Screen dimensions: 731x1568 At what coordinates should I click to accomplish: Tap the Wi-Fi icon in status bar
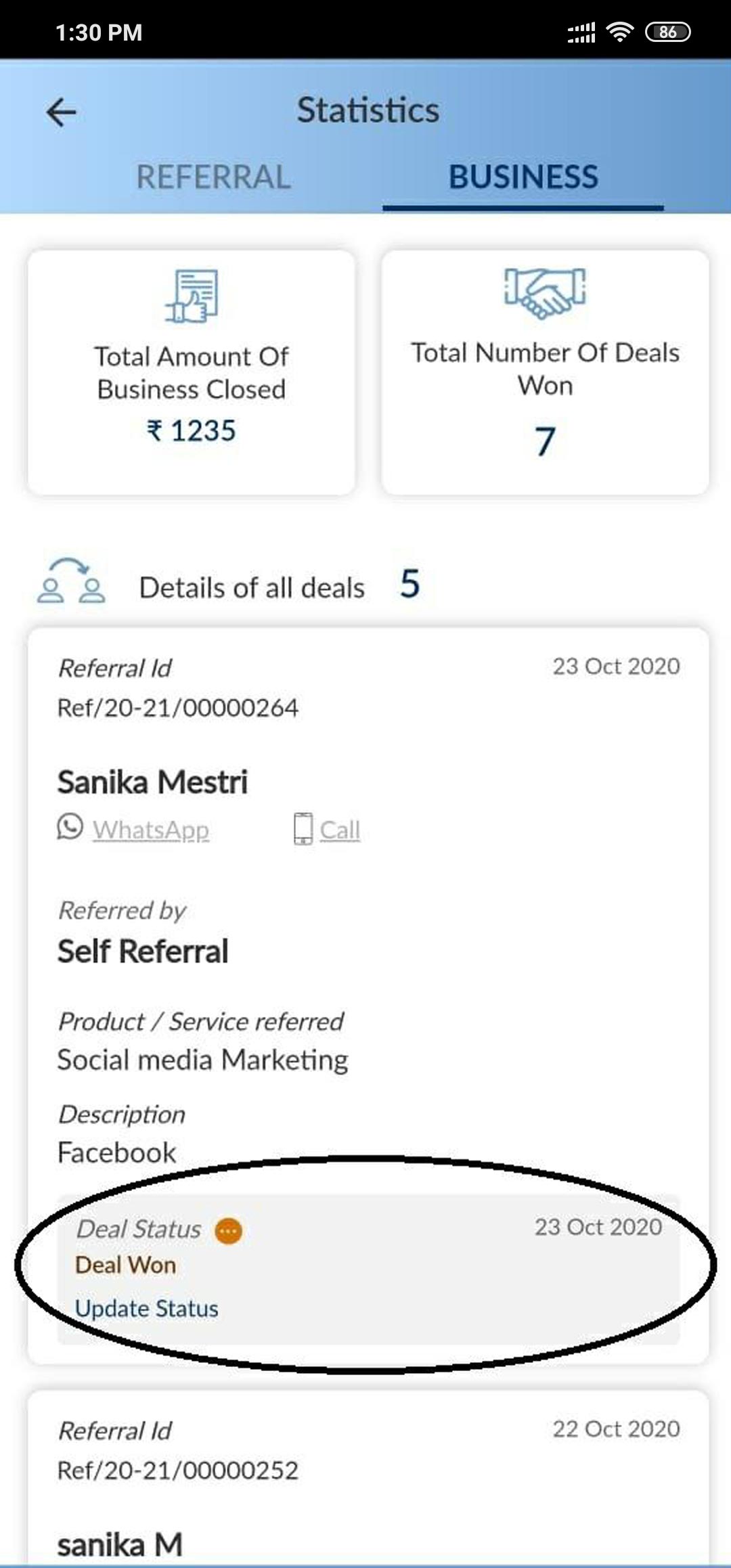619,32
